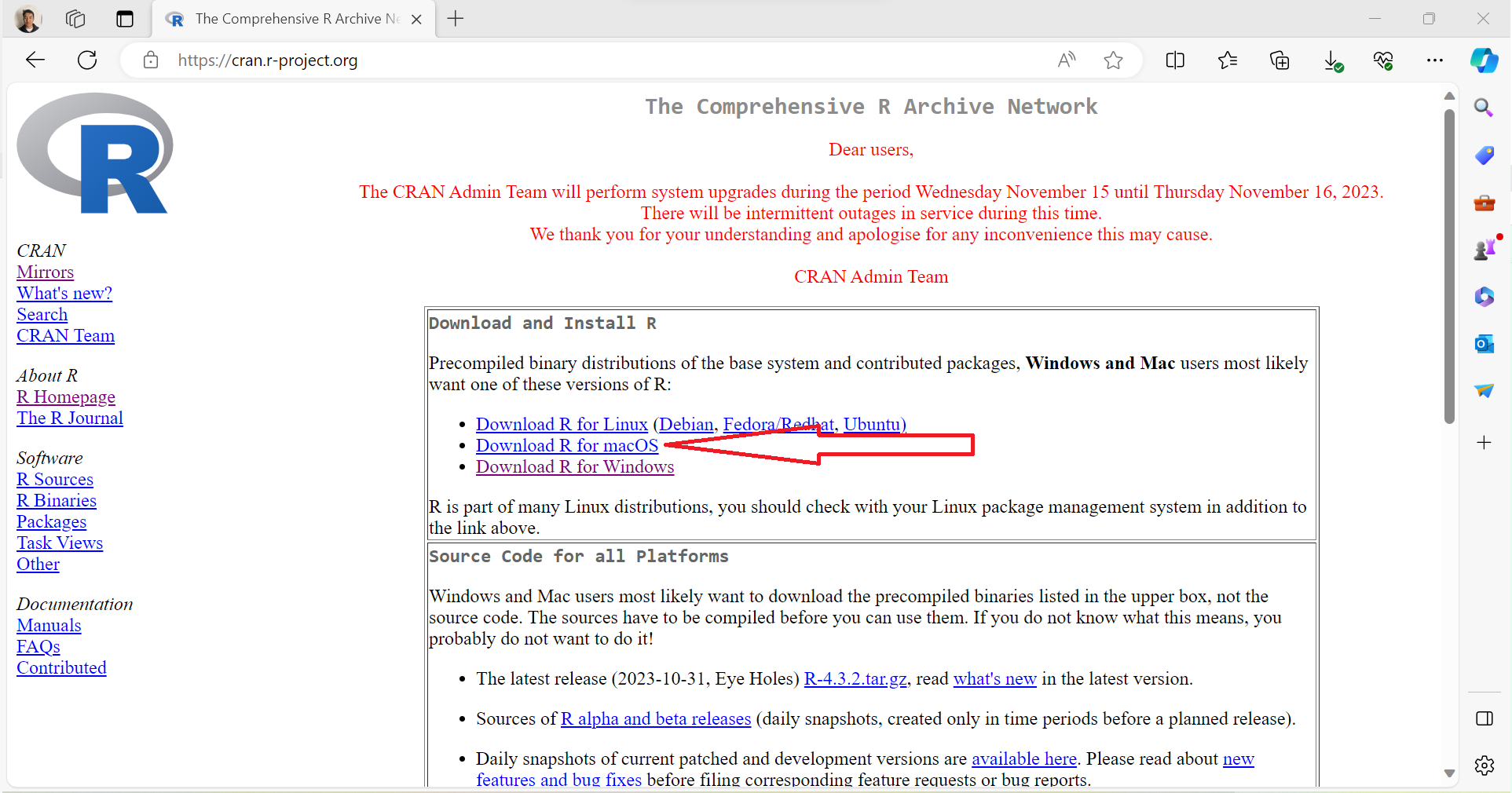Toggle the sidebar visibility button

[x=1484, y=718]
